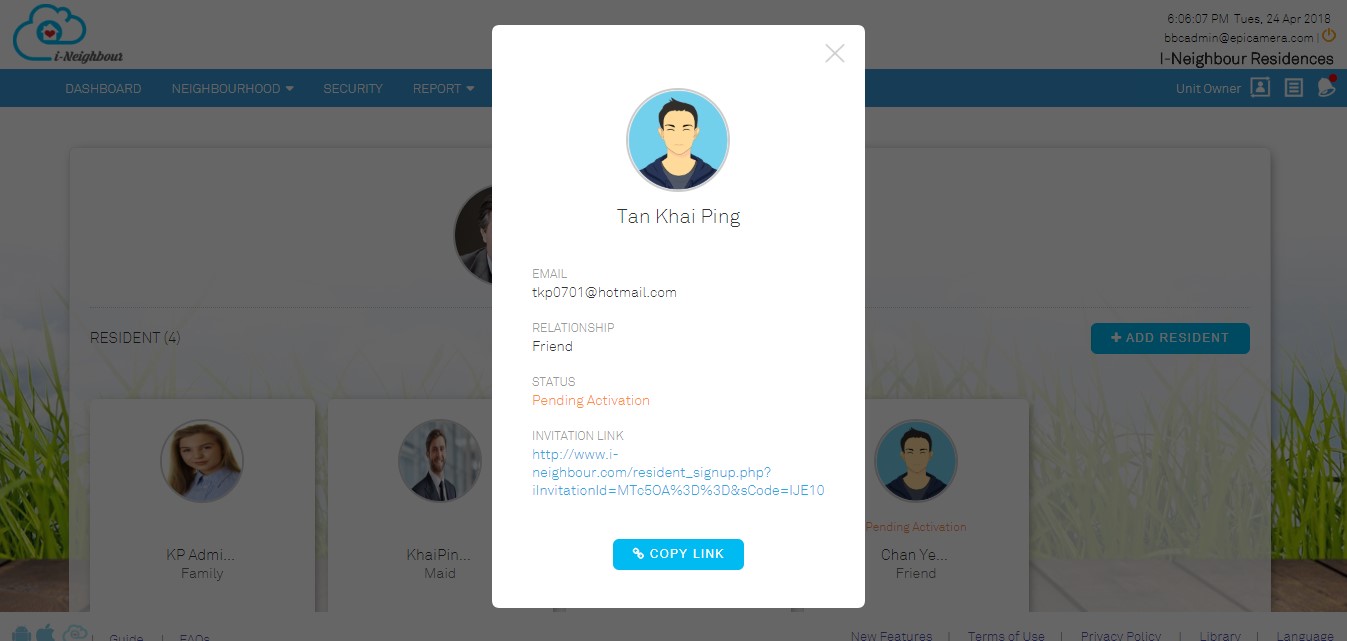Expand the Report dropdown menu
The width and height of the screenshot is (1347, 641).
[444, 88]
